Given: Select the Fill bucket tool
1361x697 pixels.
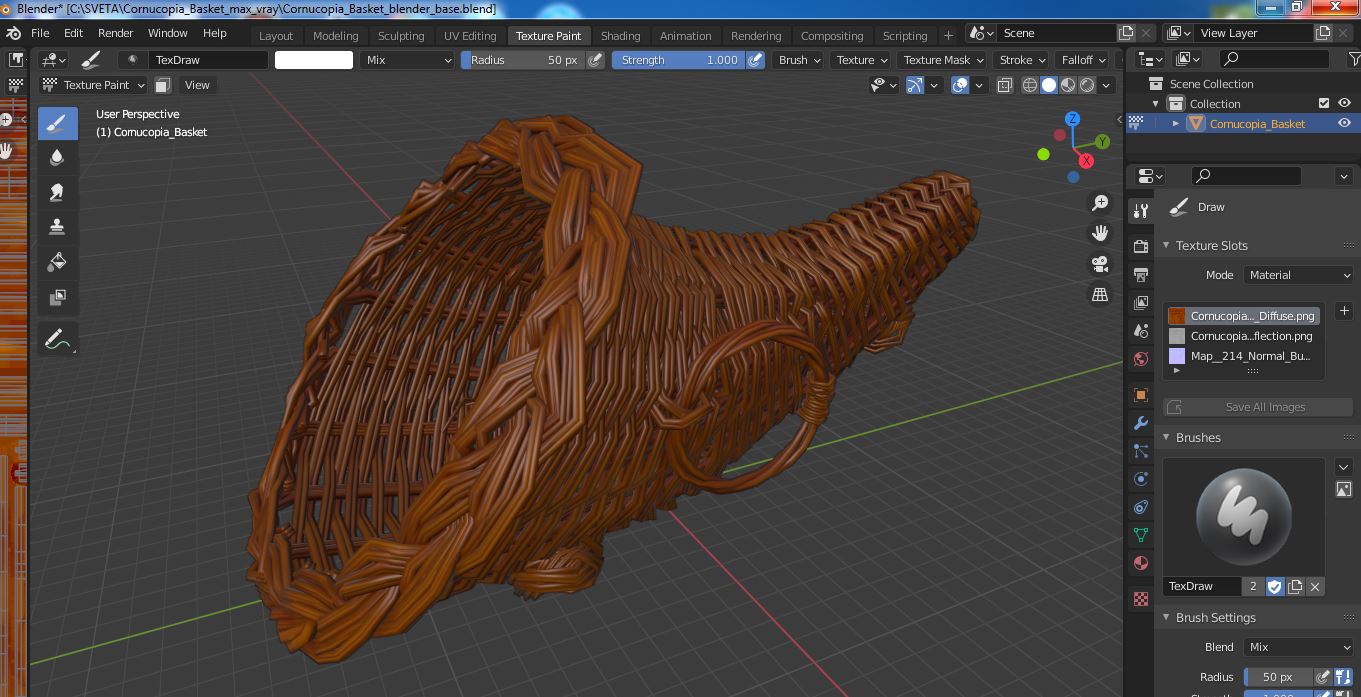Looking at the screenshot, I should [x=57, y=263].
